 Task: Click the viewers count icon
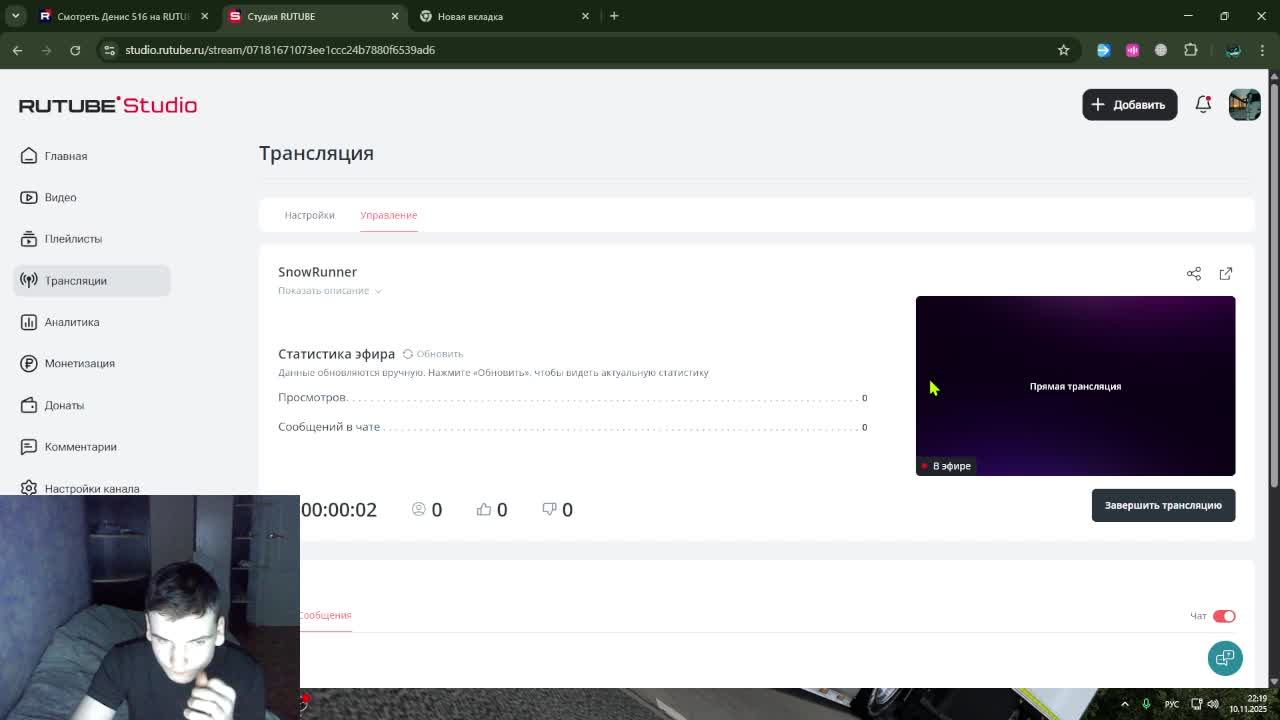coord(419,509)
